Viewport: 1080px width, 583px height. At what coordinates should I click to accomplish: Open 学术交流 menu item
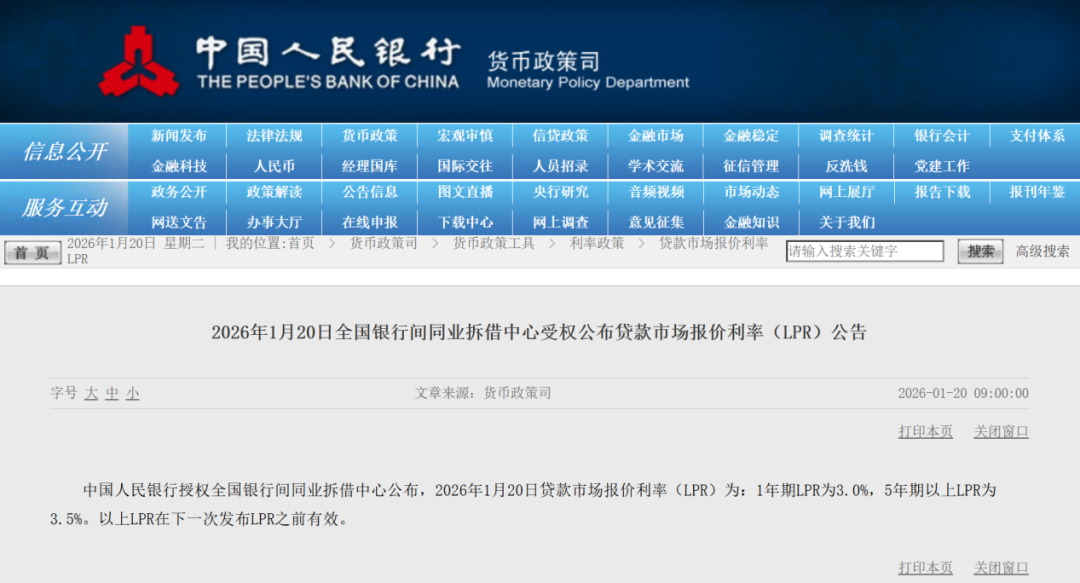point(656,166)
